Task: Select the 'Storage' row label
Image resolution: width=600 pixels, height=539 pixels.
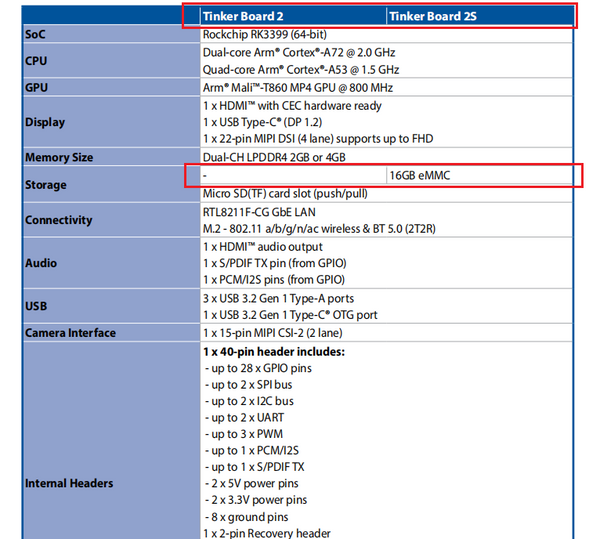Action: pyautogui.click(x=46, y=185)
